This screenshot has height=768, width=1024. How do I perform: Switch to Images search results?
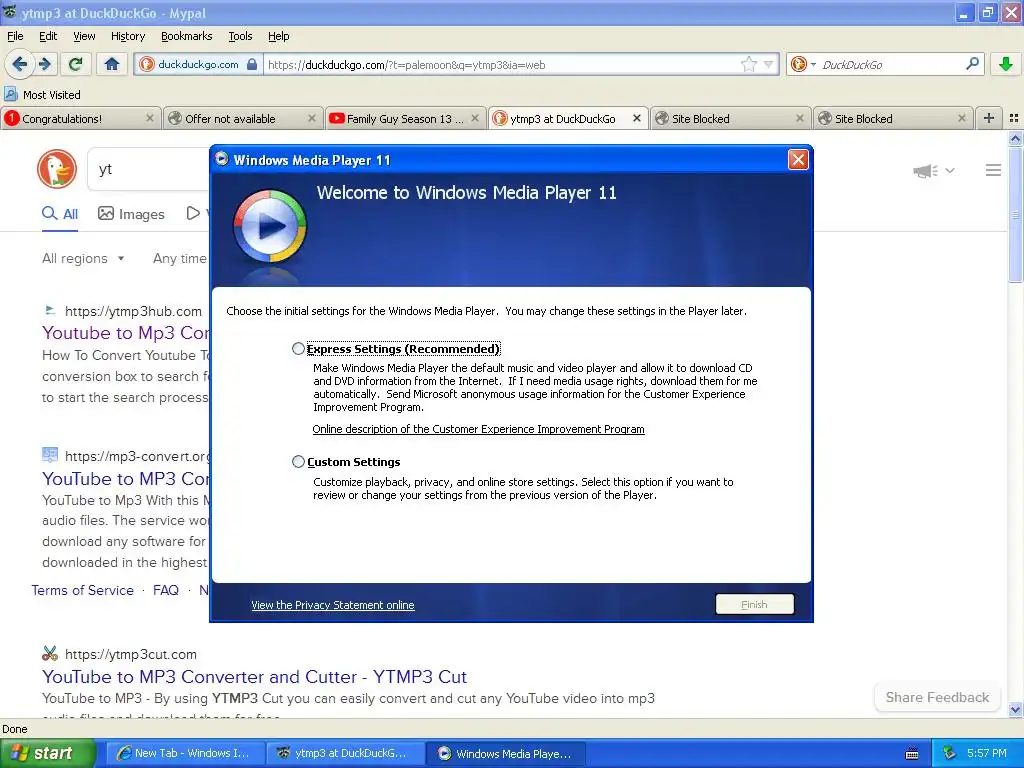pos(131,214)
